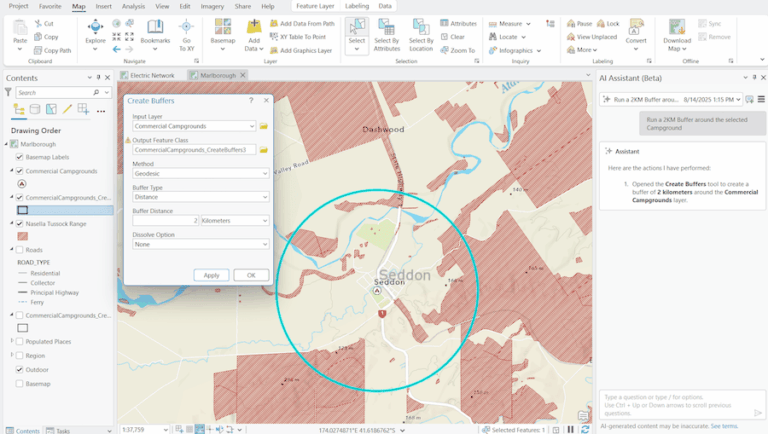Click the Convert labels button

click(636, 30)
